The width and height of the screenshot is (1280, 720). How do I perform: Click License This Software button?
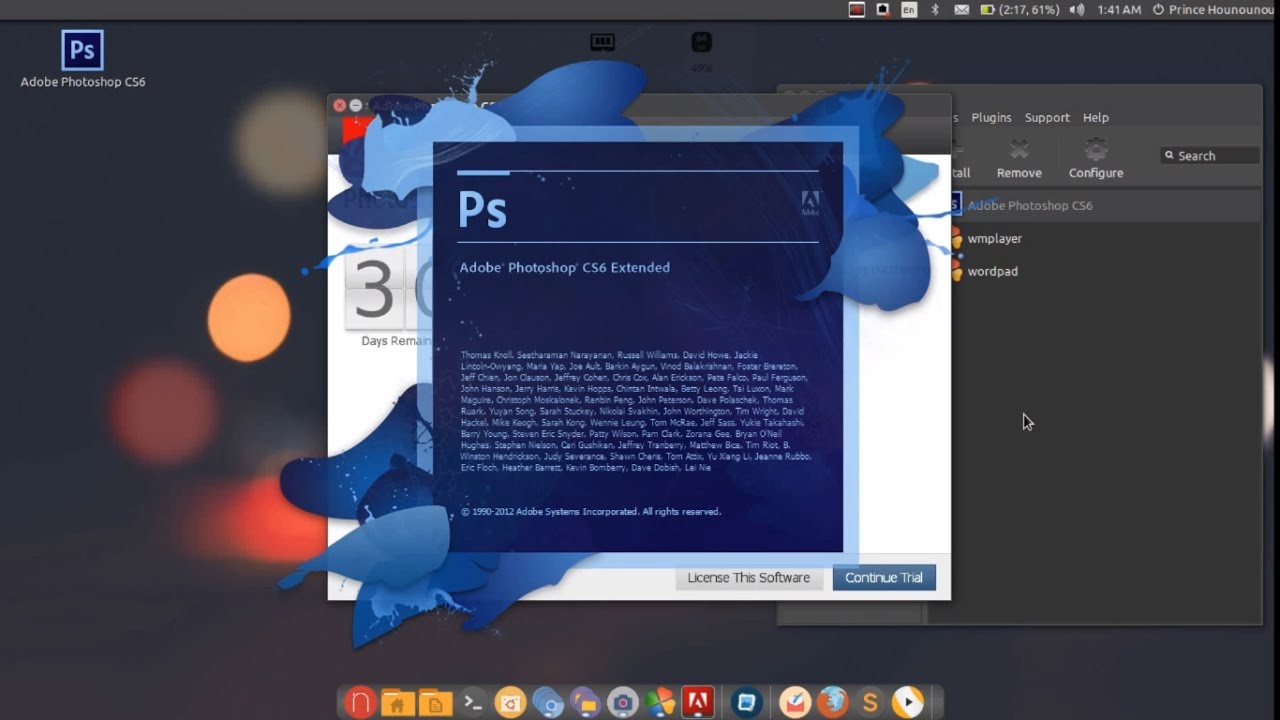(748, 577)
